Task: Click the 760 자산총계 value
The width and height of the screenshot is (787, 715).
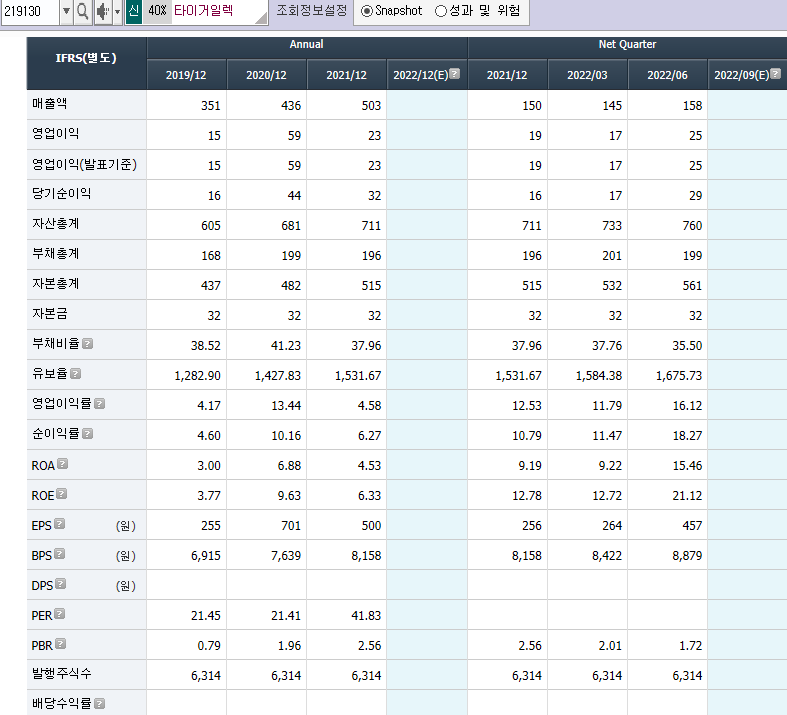Action: (x=692, y=225)
